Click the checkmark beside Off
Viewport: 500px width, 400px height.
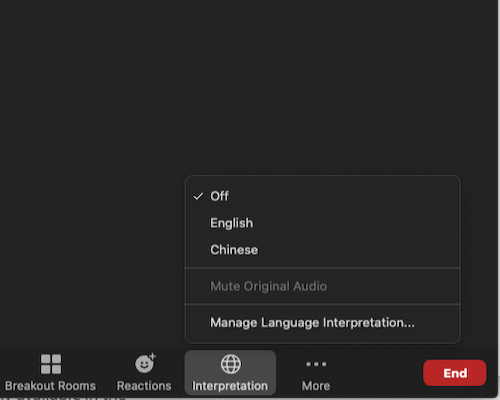coord(198,196)
